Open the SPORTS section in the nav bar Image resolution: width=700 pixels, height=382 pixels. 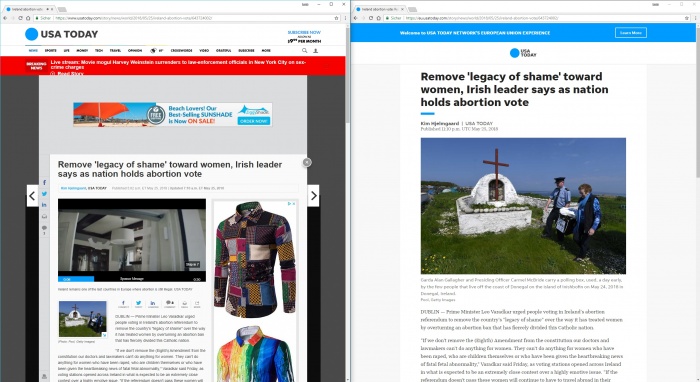click(50, 50)
